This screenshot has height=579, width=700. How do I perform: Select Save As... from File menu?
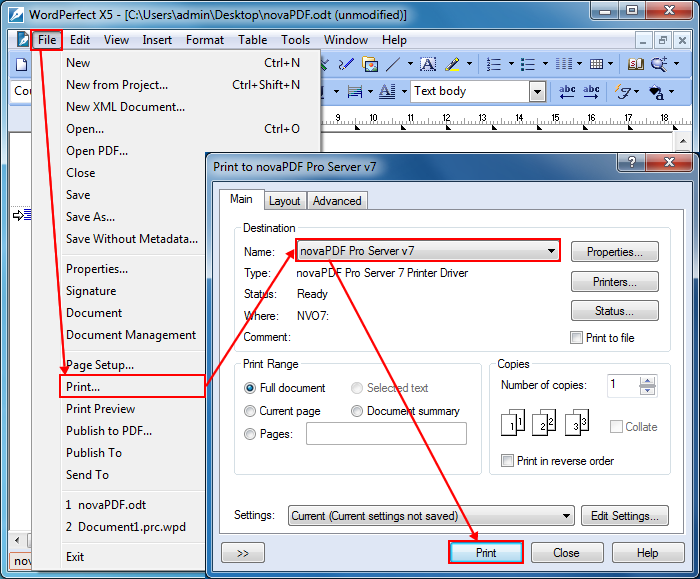tap(90, 217)
